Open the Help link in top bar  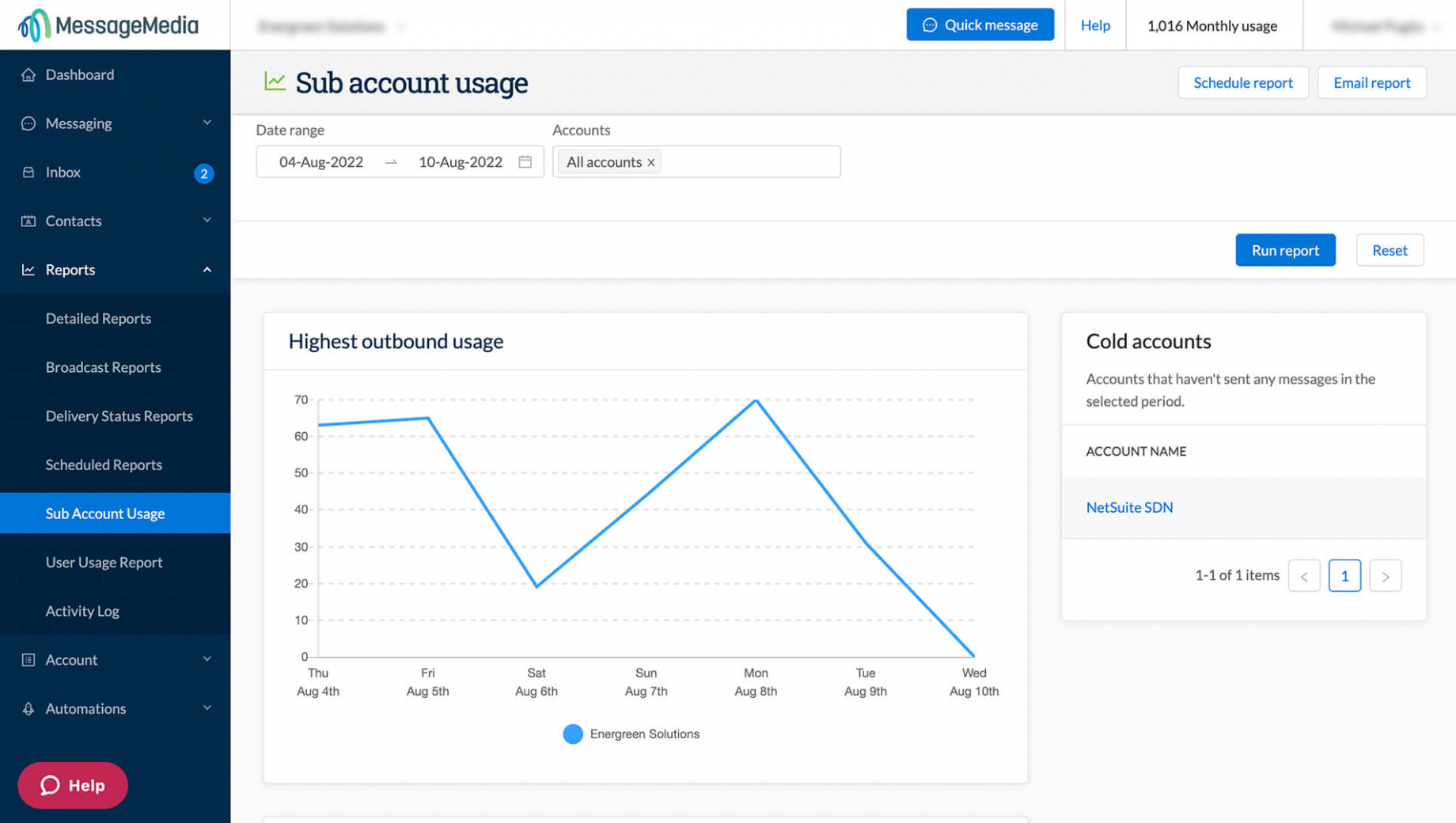[x=1095, y=25]
